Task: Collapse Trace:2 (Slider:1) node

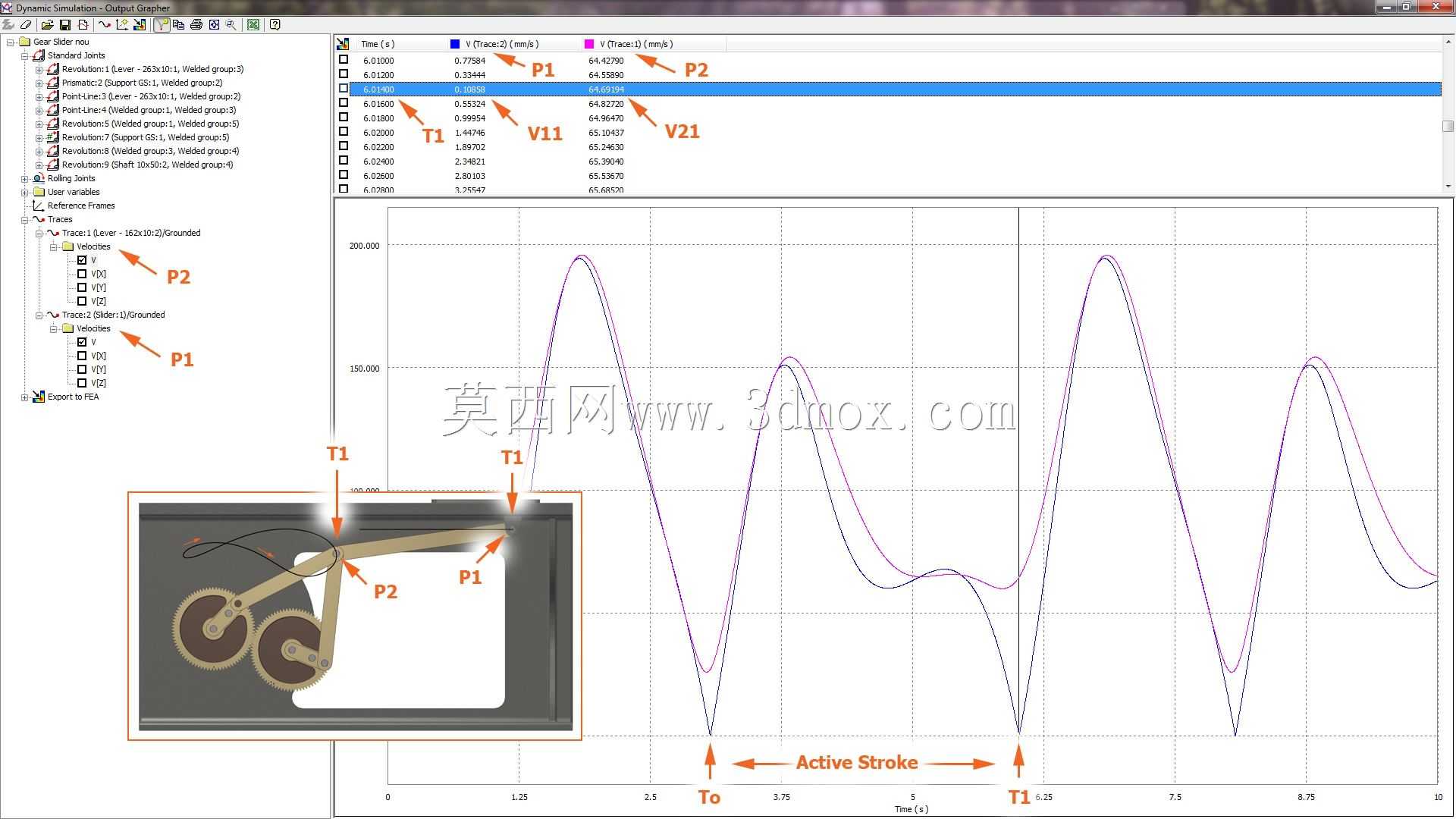Action: pyautogui.click(x=39, y=315)
